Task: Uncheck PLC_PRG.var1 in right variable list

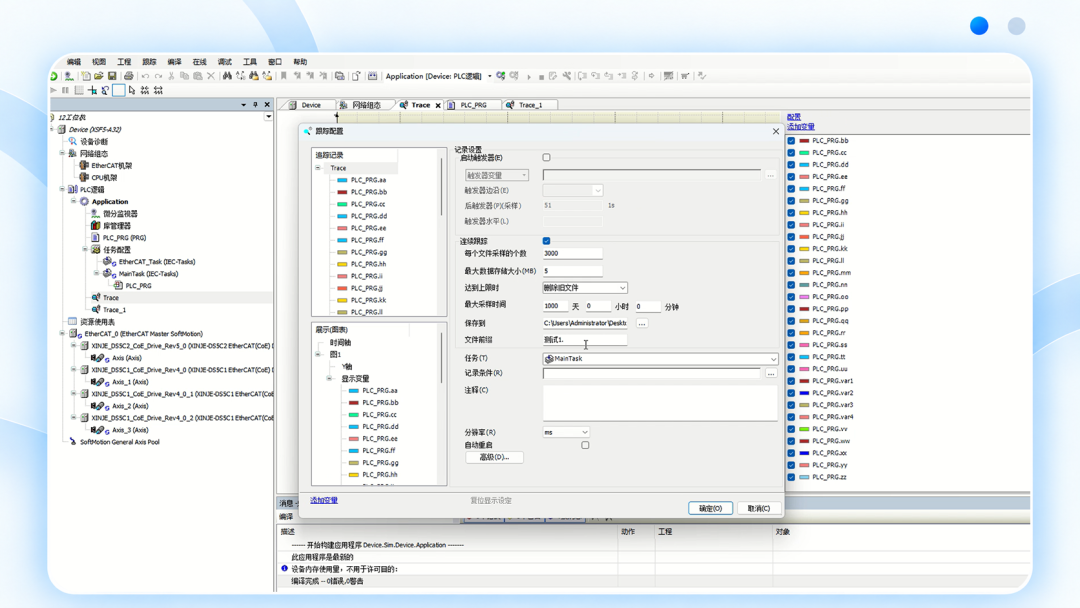Action: (x=791, y=381)
